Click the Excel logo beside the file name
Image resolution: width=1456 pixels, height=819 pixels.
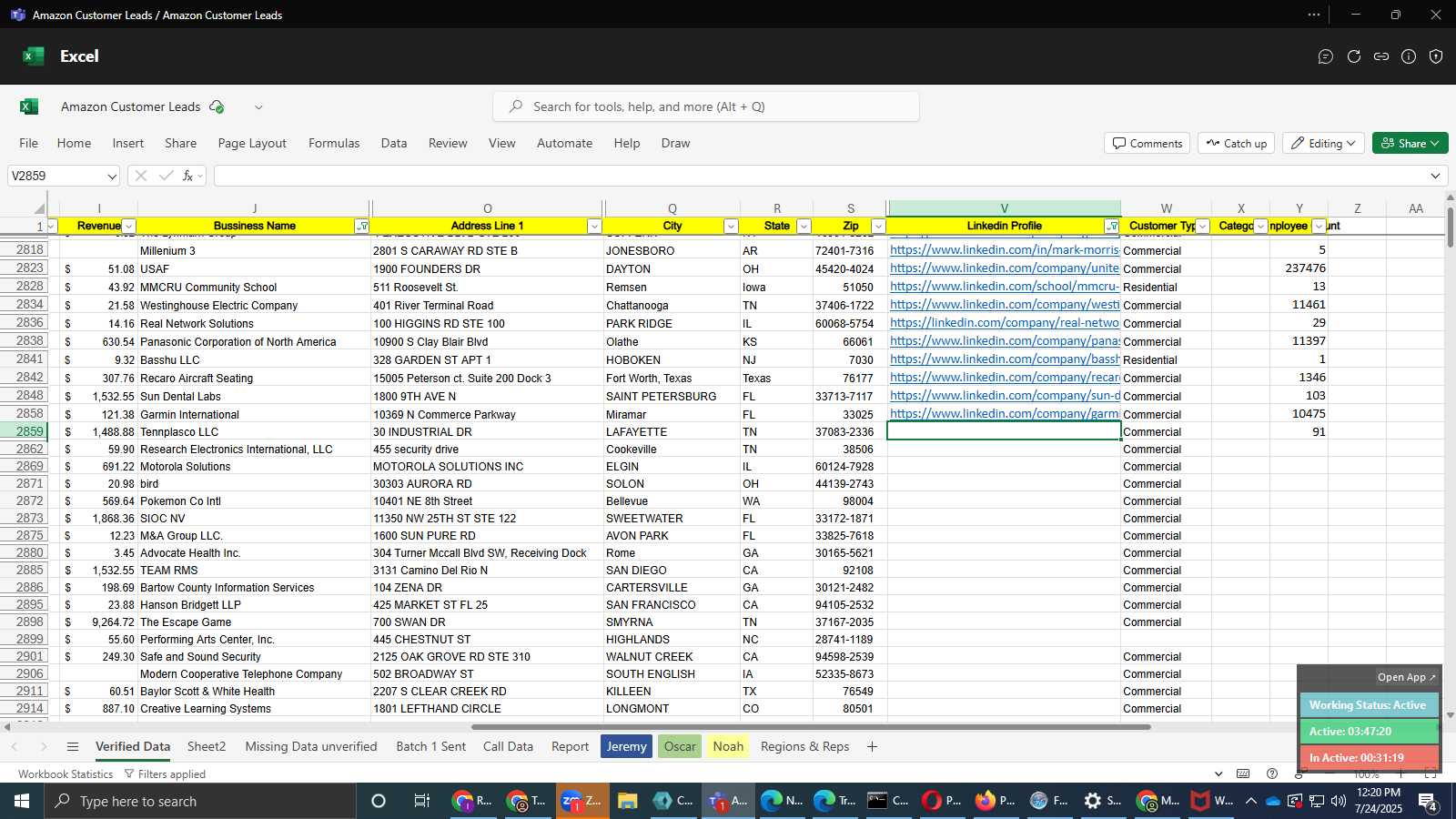[x=29, y=106]
